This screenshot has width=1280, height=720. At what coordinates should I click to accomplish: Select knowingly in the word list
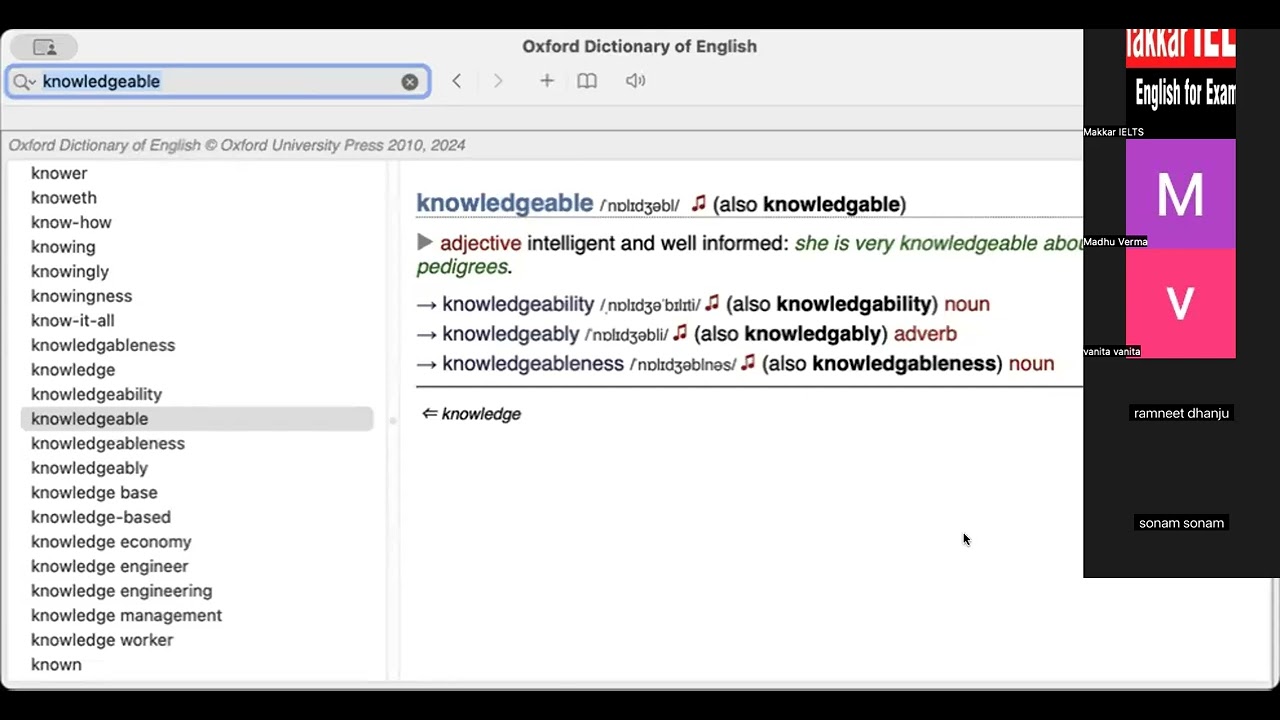tap(70, 271)
